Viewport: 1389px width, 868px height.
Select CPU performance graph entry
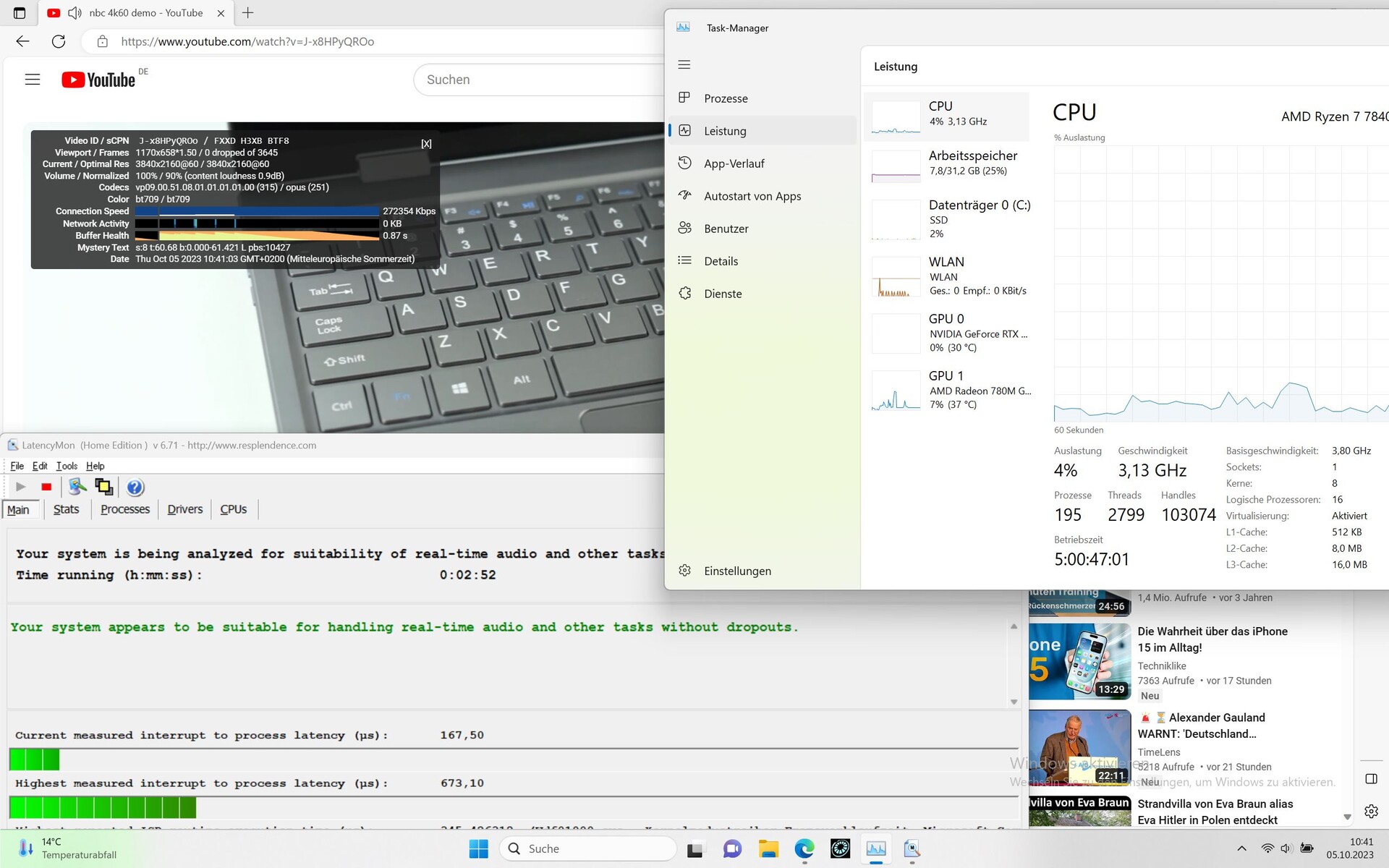coord(947,116)
